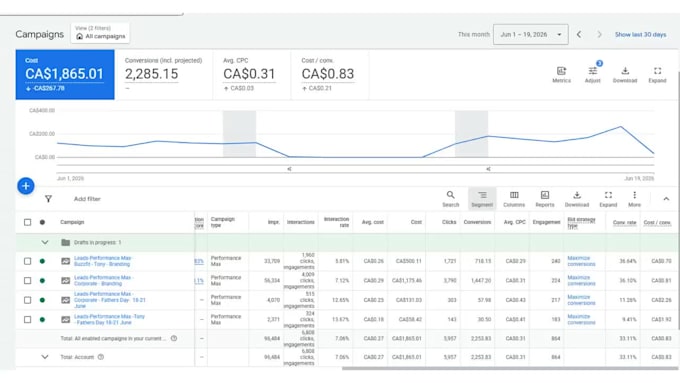Go to previous date range
The height and width of the screenshot is (383, 680).
pos(579,34)
